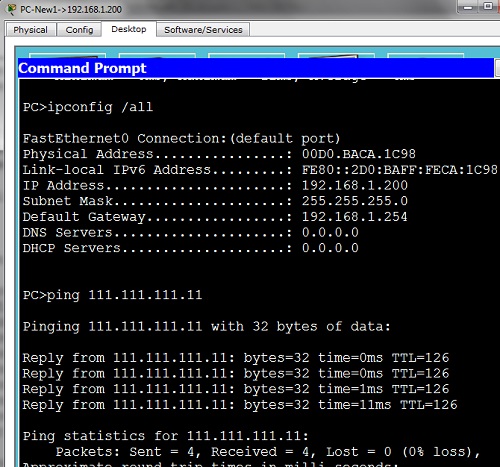Click the 'ping 111.111.111.11' command line
The image size is (500, 467).
(112, 295)
